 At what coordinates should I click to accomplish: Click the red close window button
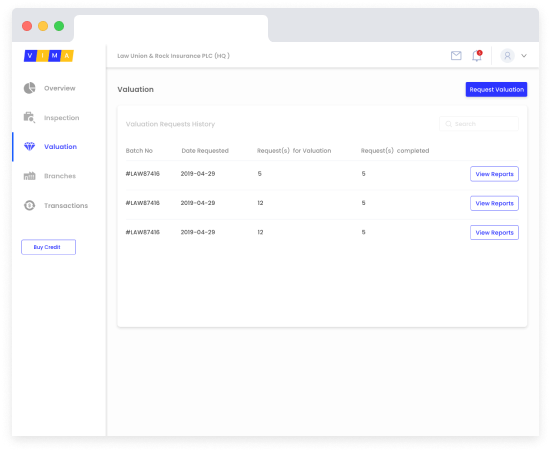pyautogui.click(x=27, y=26)
